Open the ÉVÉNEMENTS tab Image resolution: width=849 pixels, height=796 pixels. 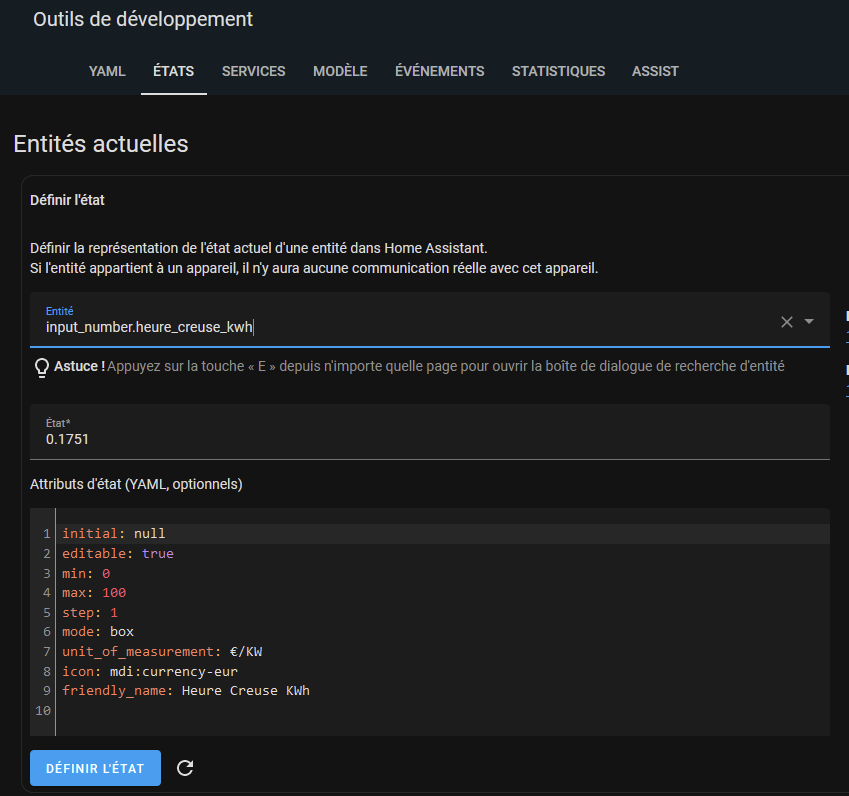(439, 71)
